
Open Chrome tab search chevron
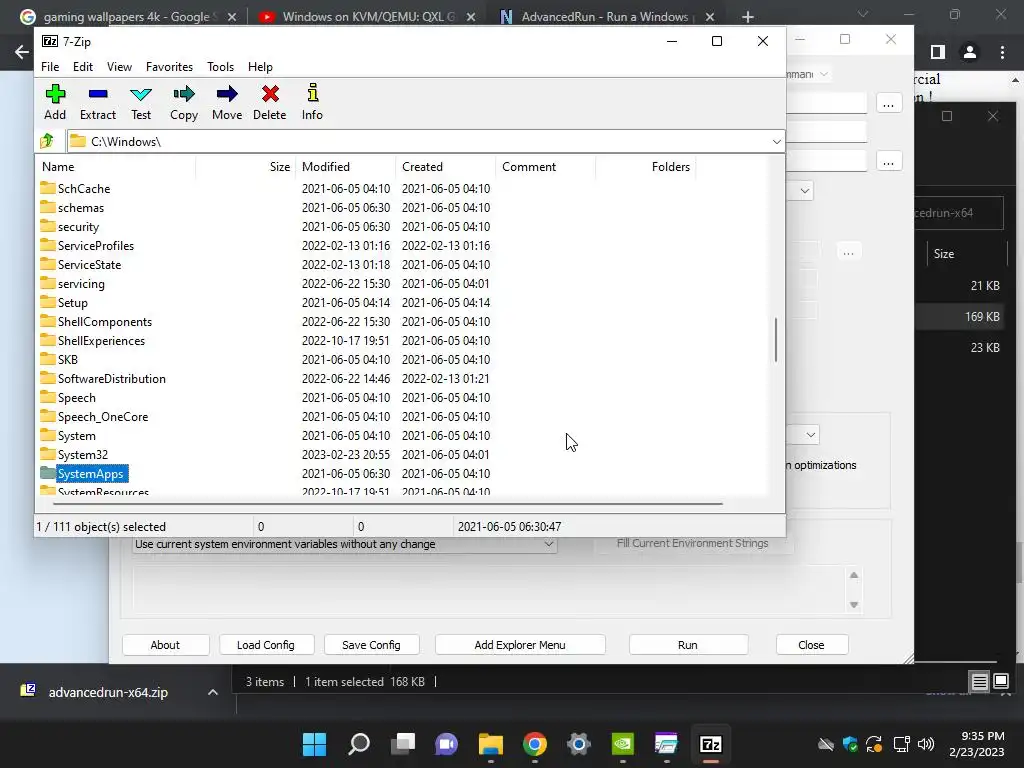pos(863,14)
